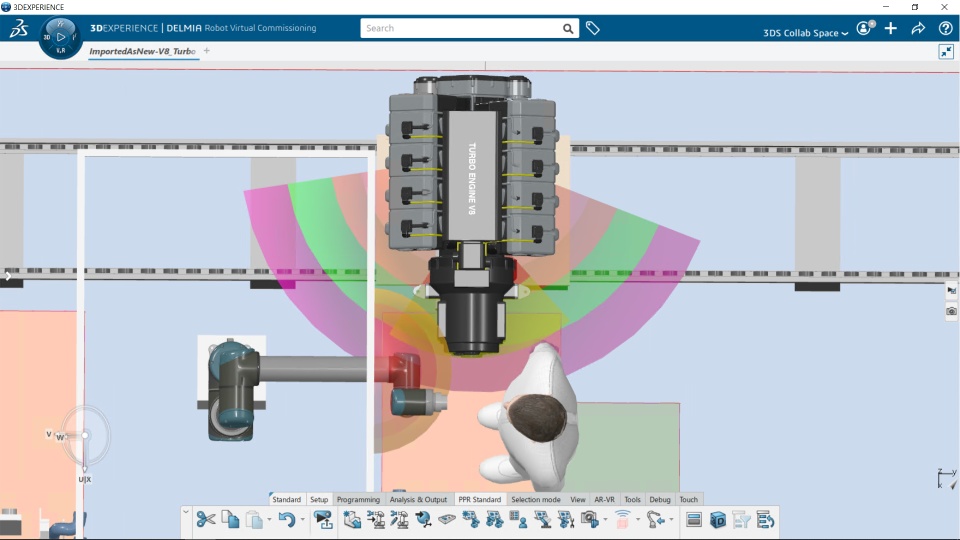Image resolution: width=960 pixels, height=540 pixels.
Task: Switch to the View tab
Action: pyautogui.click(x=577, y=500)
